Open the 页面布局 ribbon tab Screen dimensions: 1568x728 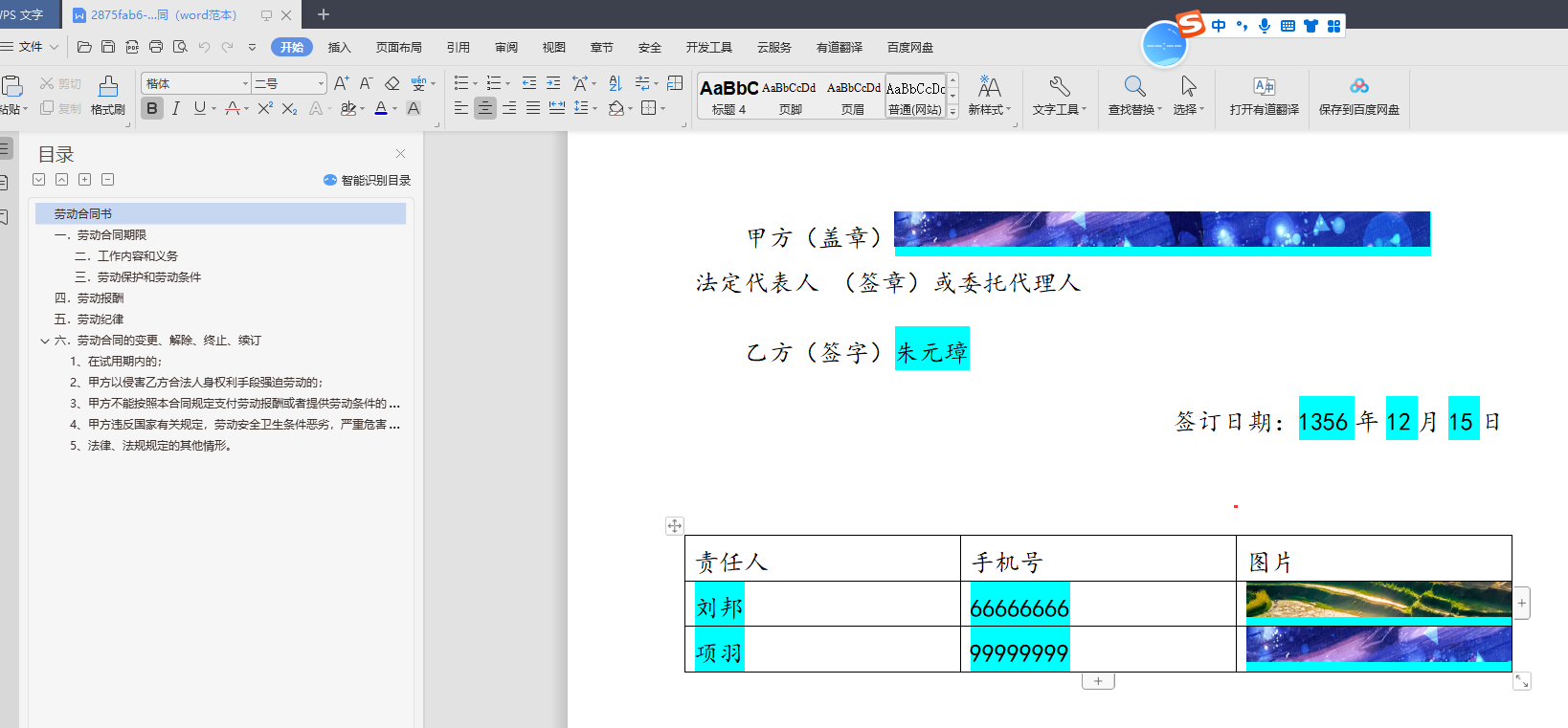pyautogui.click(x=398, y=47)
